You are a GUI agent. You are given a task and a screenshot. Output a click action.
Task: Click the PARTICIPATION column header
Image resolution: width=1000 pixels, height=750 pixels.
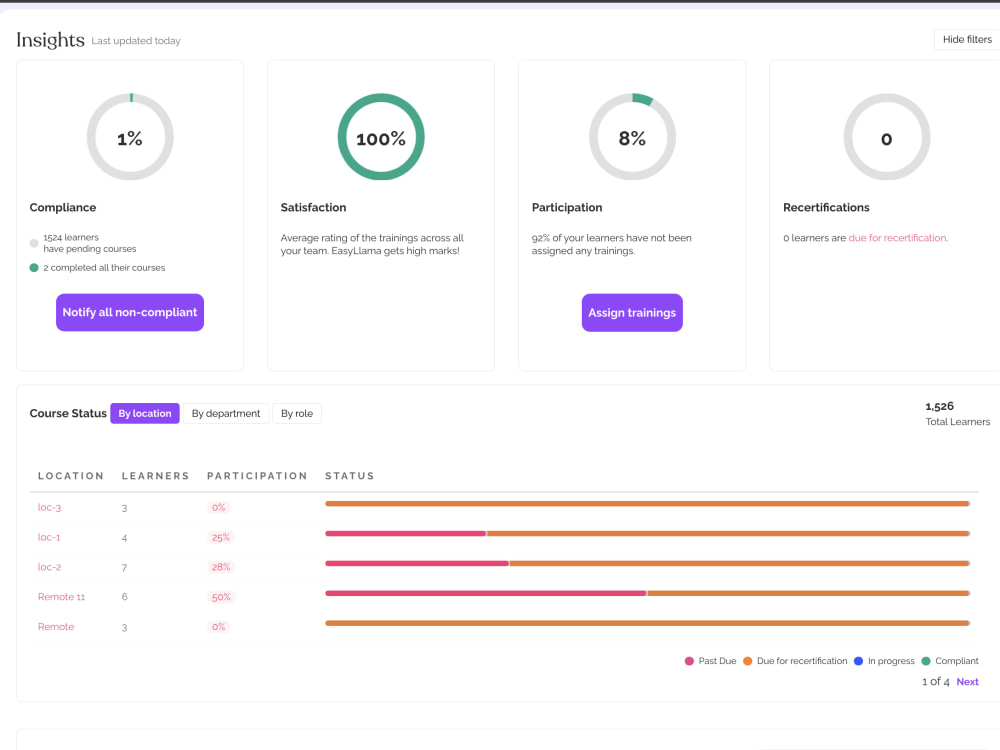257,476
